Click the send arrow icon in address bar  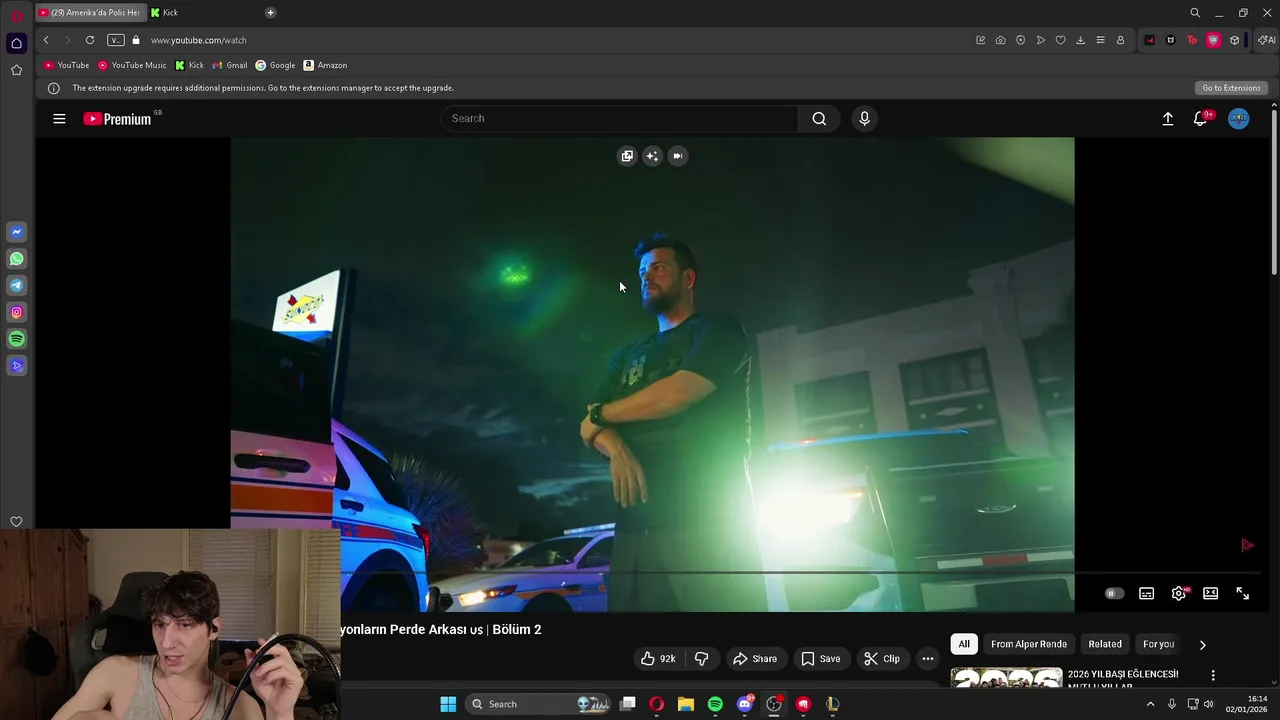pyautogui.click(x=1040, y=40)
